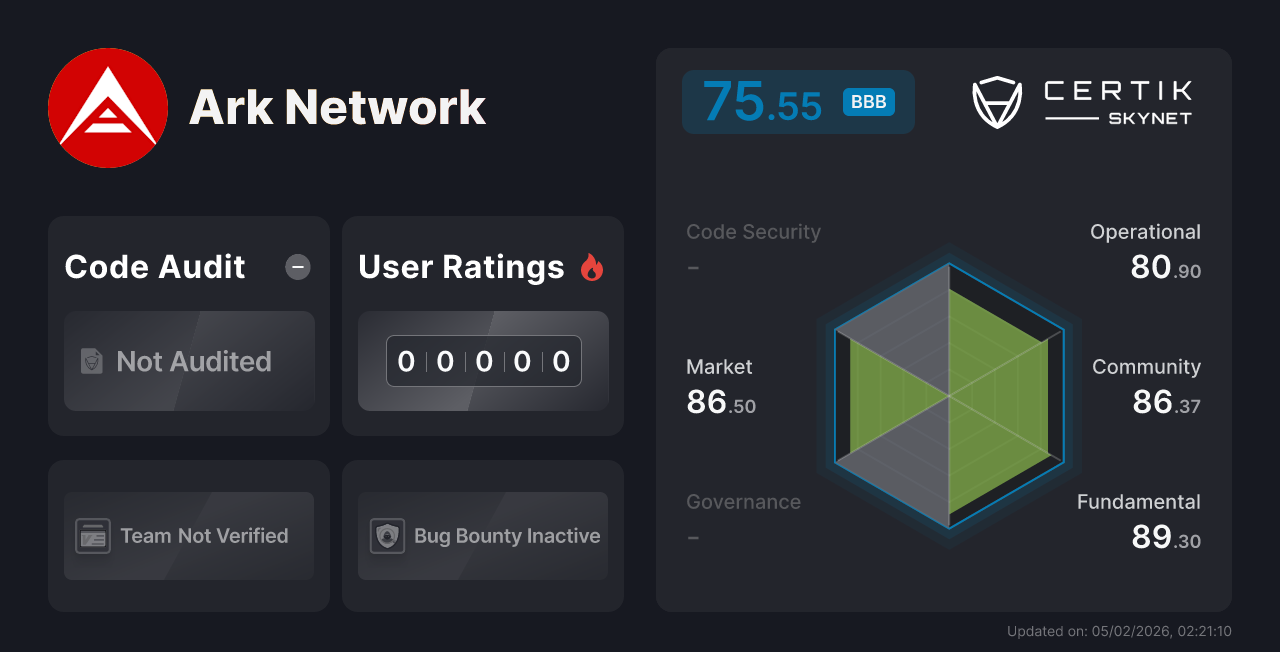Image resolution: width=1280 pixels, height=652 pixels.
Task: Open the CertiK Skynet wordmark logo
Action: pyautogui.click(x=1117, y=101)
